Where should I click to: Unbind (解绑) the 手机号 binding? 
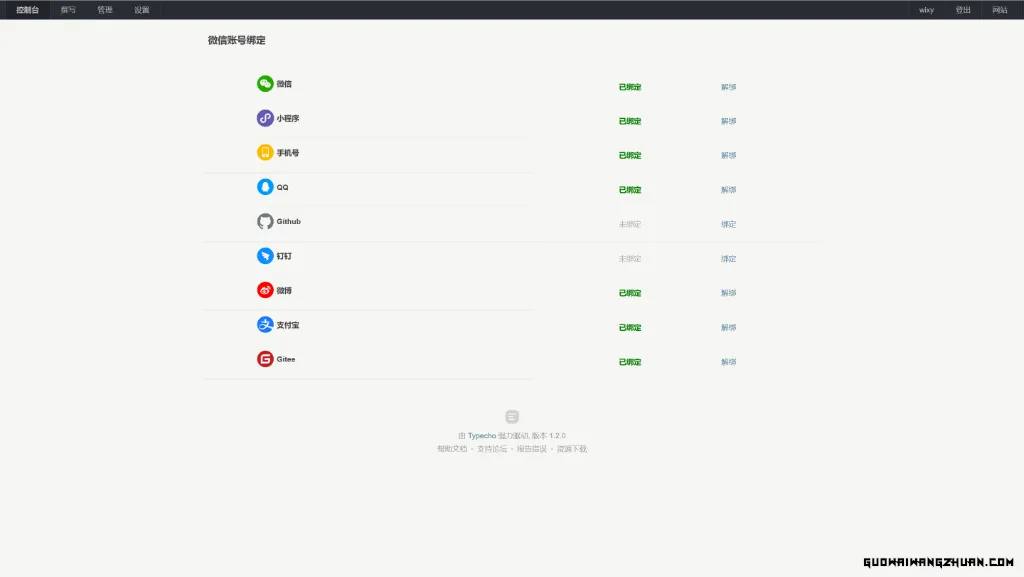(x=728, y=155)
